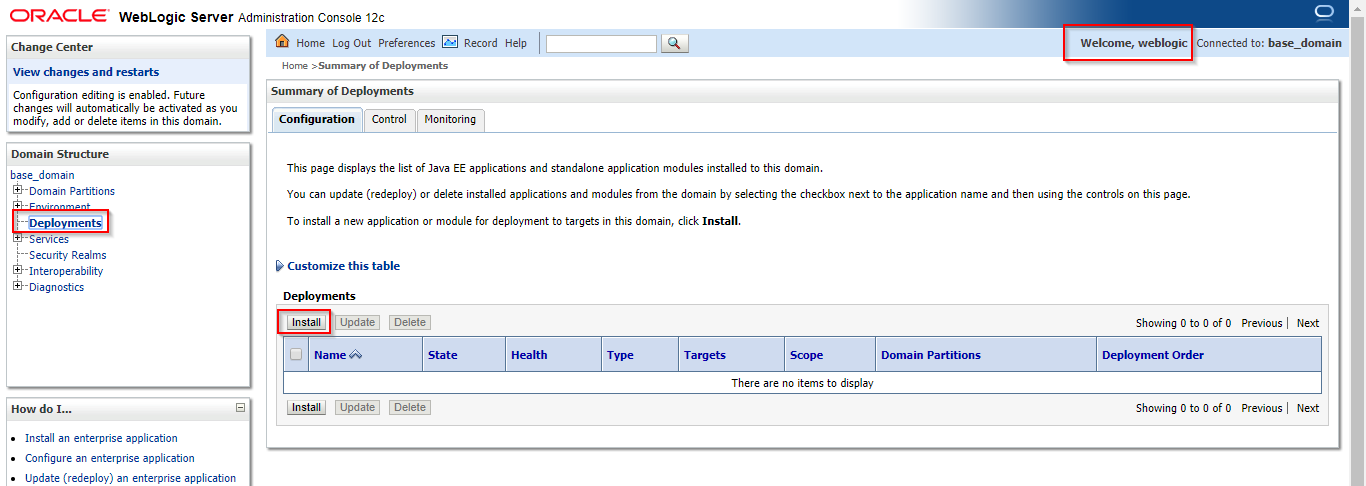Click the search magnifier button
The image size is (1366, 486).
click(x=675, y=43)
